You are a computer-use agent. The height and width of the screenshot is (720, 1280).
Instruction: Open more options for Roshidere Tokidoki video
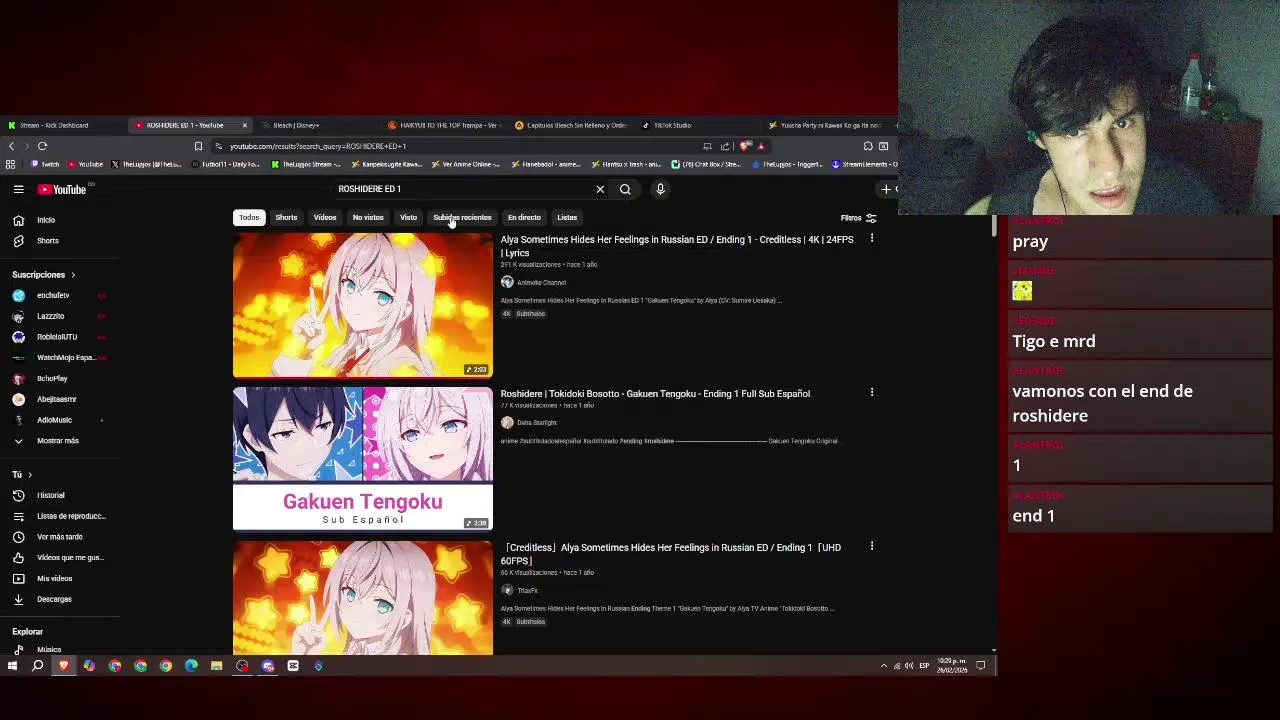pyautogui.click(x=872, y=392)
